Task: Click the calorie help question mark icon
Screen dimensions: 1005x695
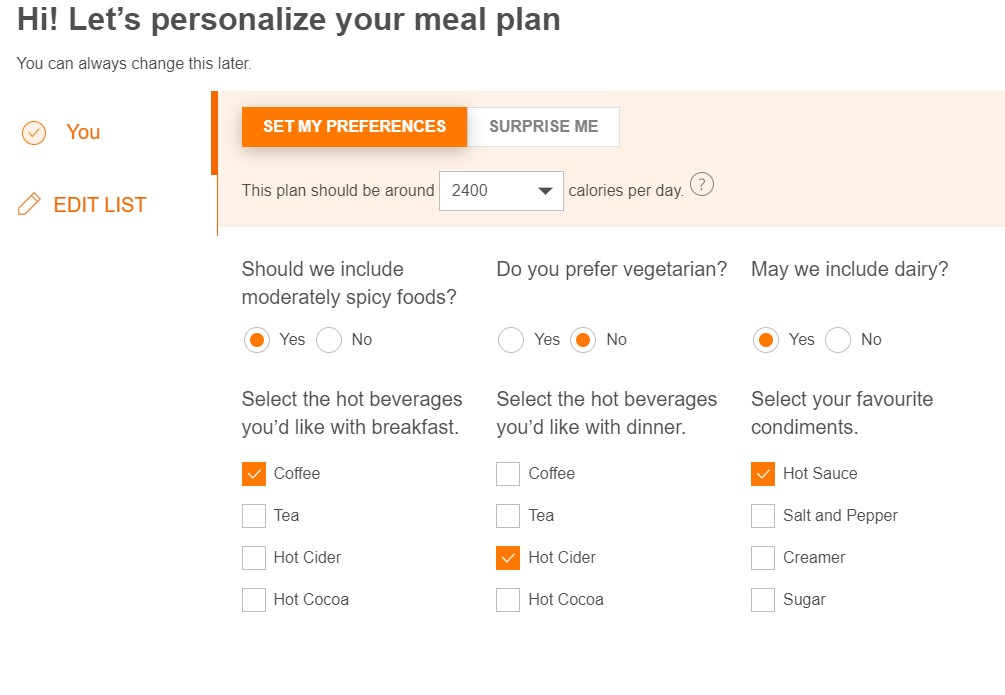Action: (702, 185)
